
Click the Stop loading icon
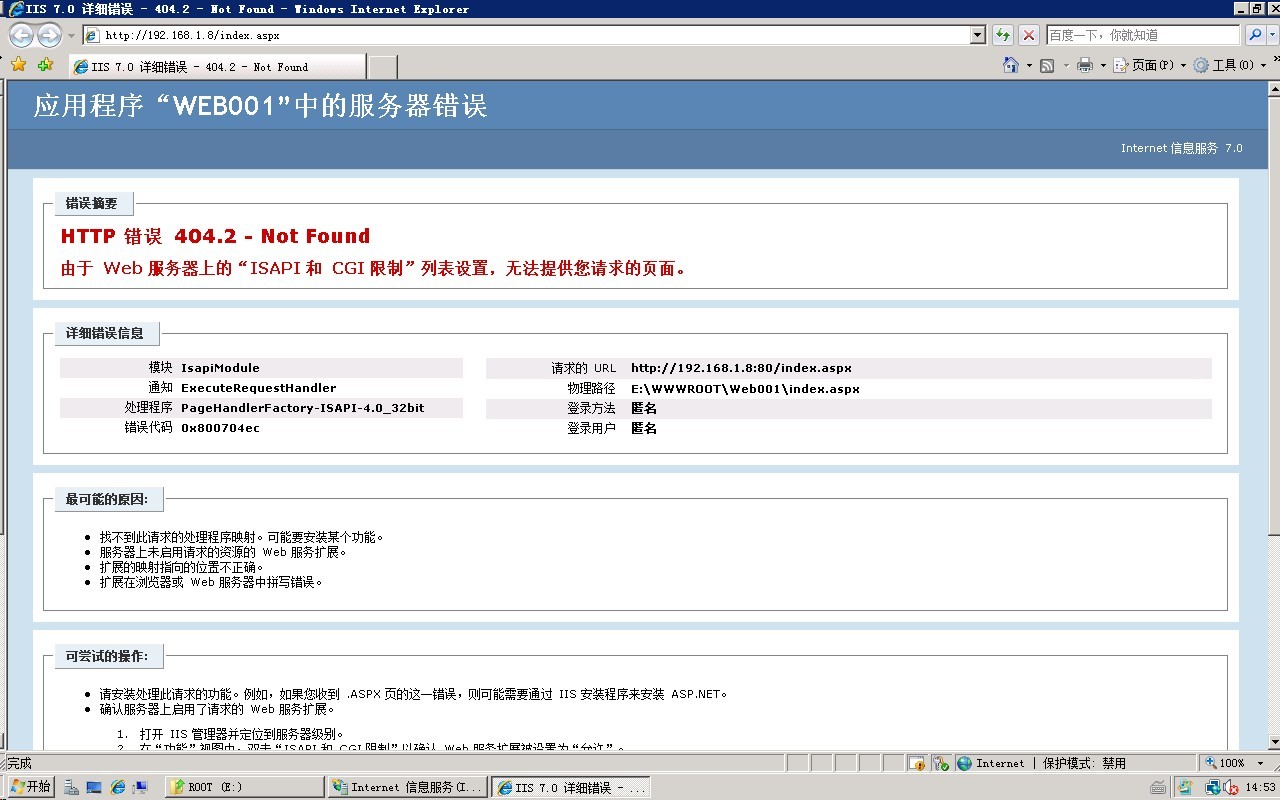pos(1028,35)
